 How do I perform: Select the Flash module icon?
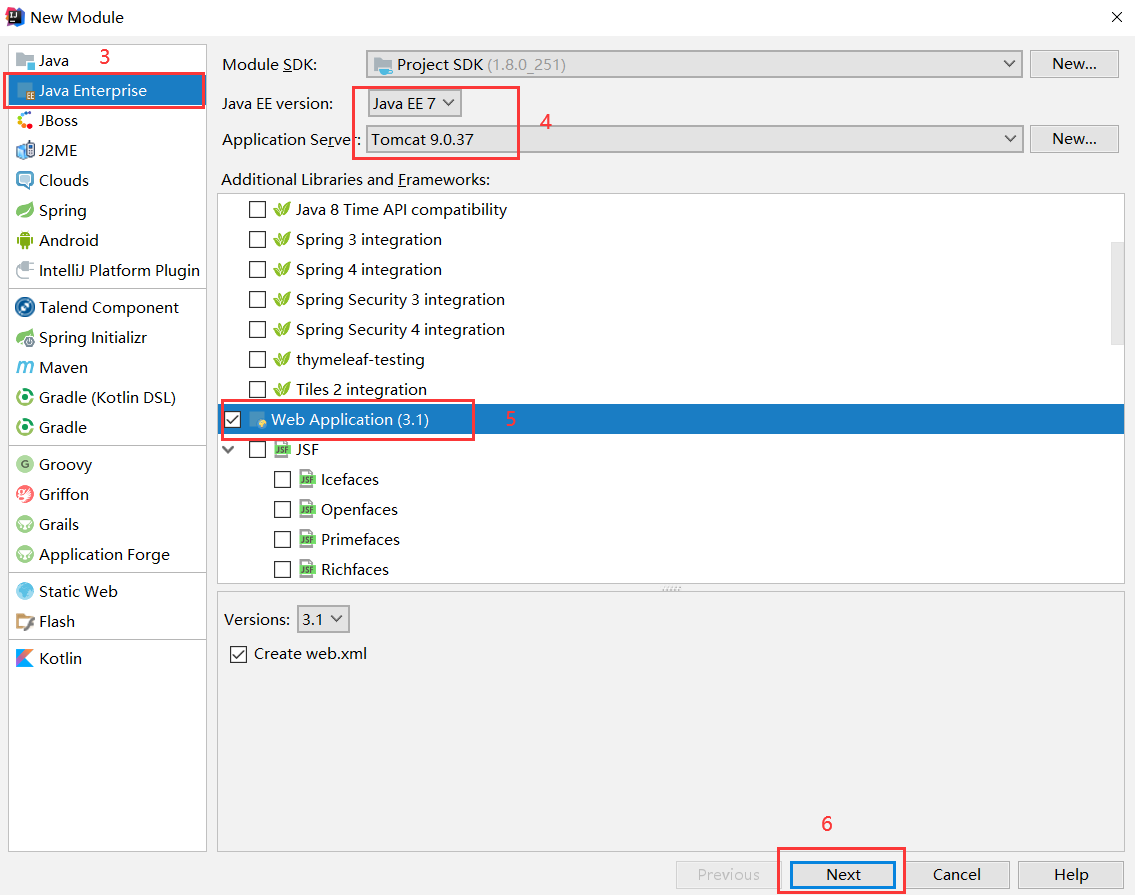coord(25,621)
